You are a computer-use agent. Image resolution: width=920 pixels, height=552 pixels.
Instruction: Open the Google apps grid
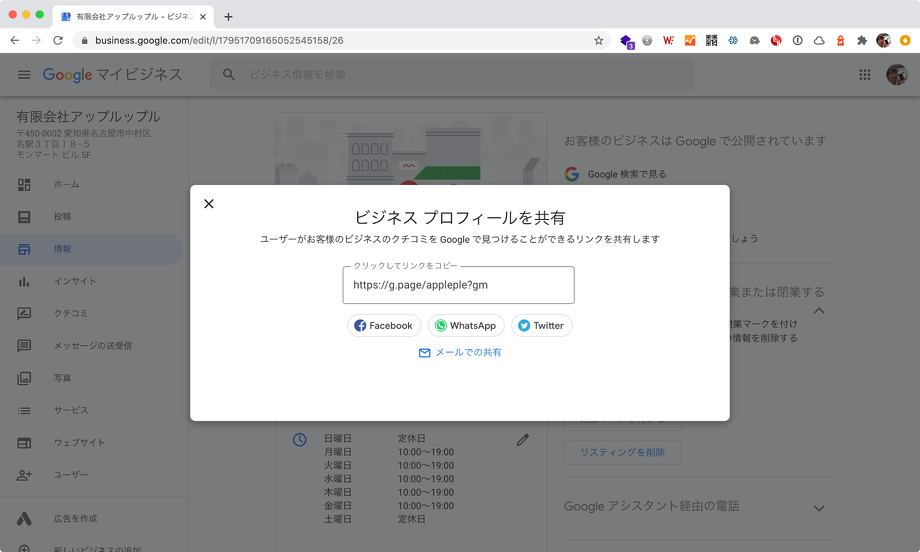[865, 75]
